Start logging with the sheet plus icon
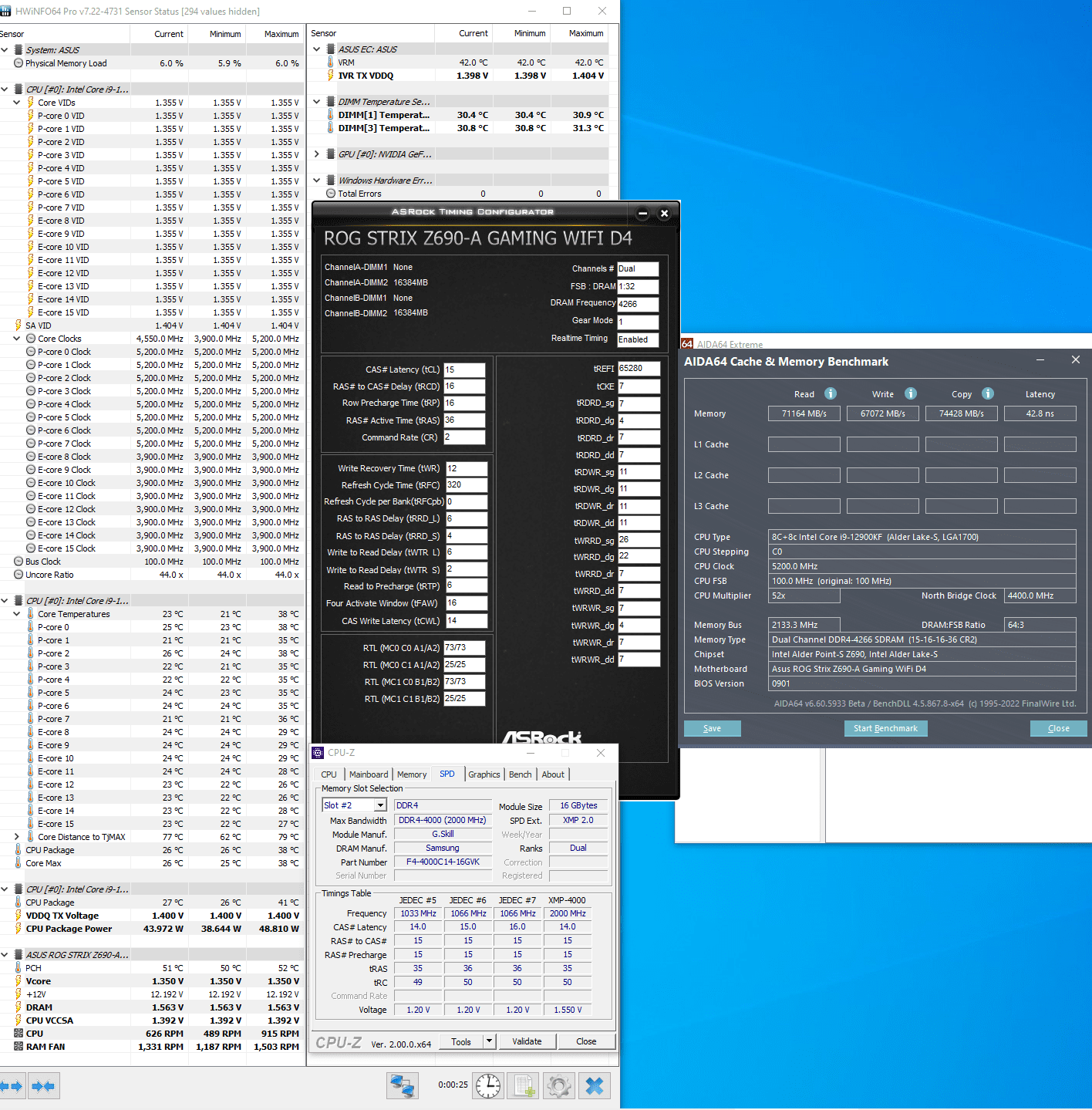This screenshot has width=1092, height=1110. click(524, 1086)
